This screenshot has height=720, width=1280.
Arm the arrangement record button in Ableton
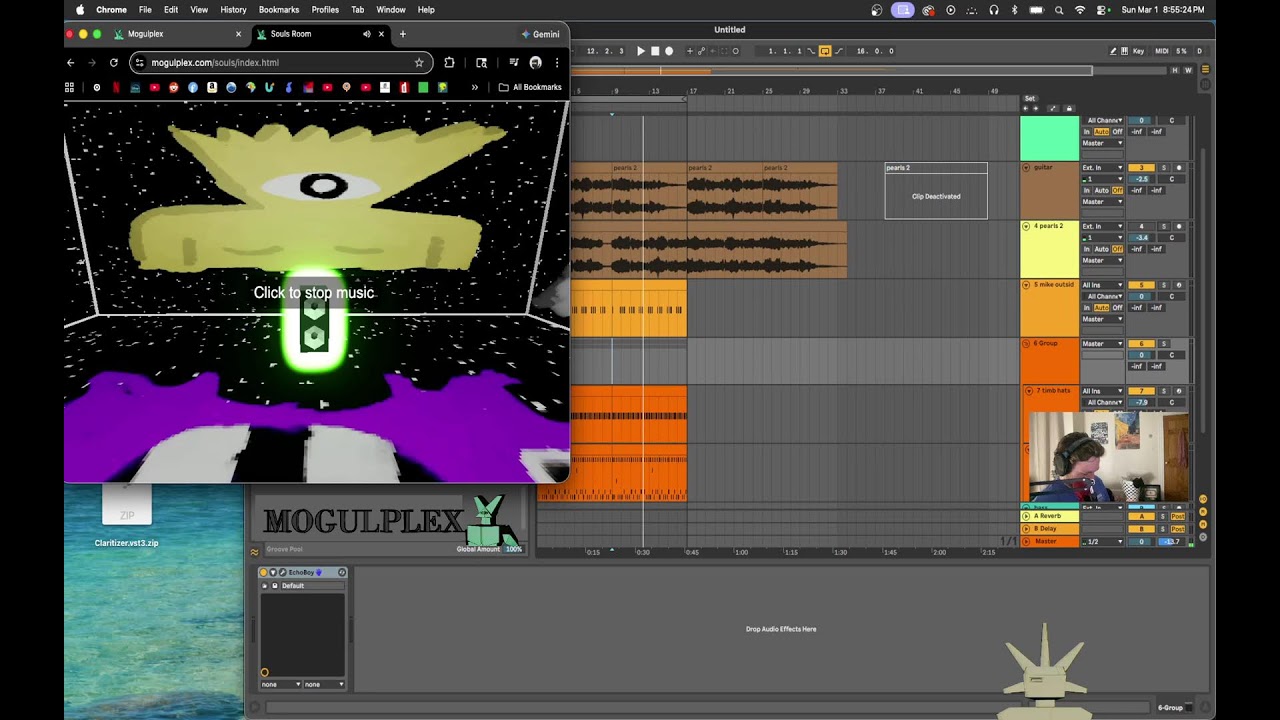[x=669, y=51]
